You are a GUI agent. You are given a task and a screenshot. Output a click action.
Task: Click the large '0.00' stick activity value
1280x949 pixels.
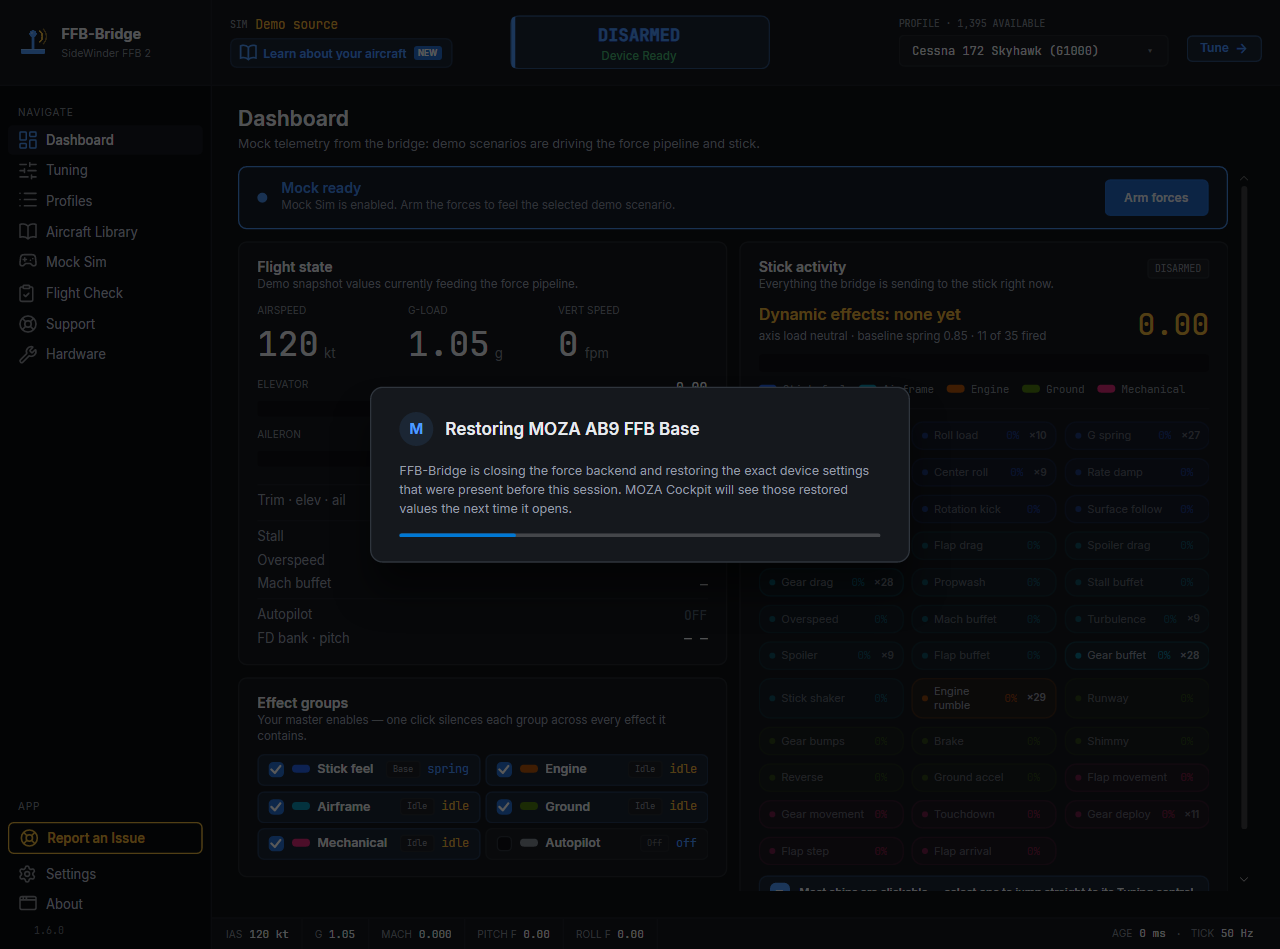[1173, 324]
